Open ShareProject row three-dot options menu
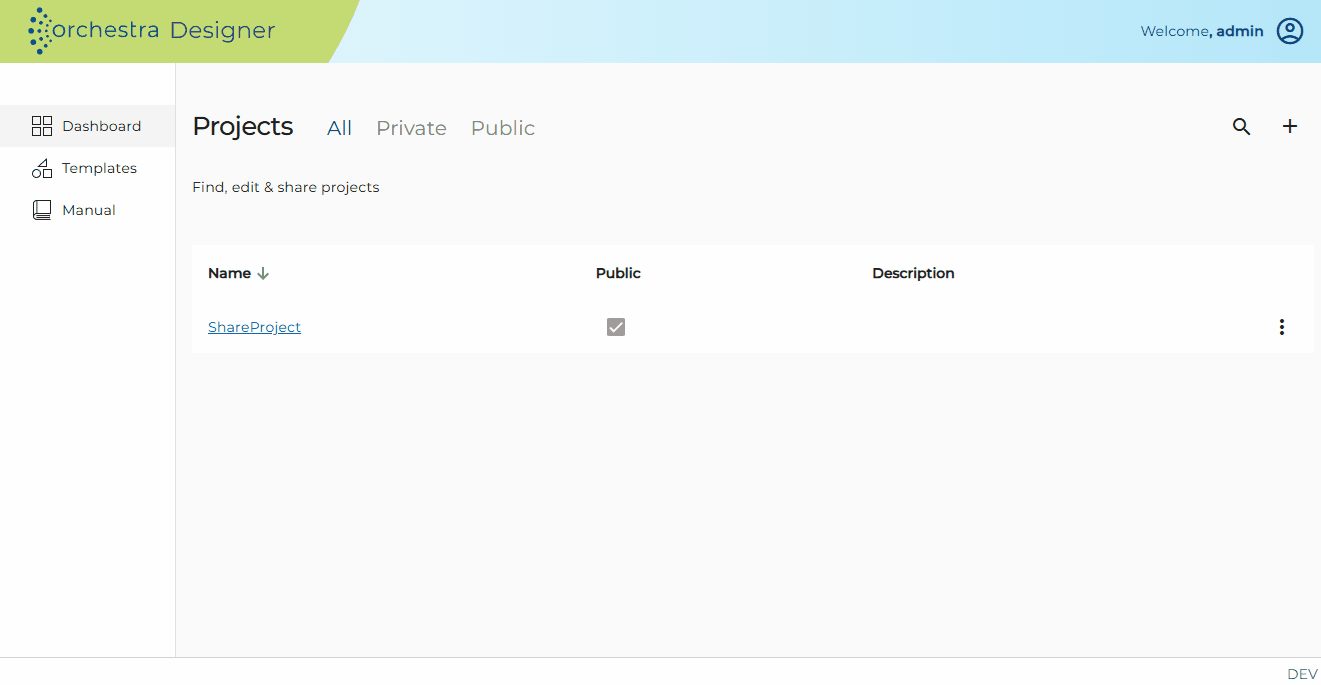 point(1281,327)
